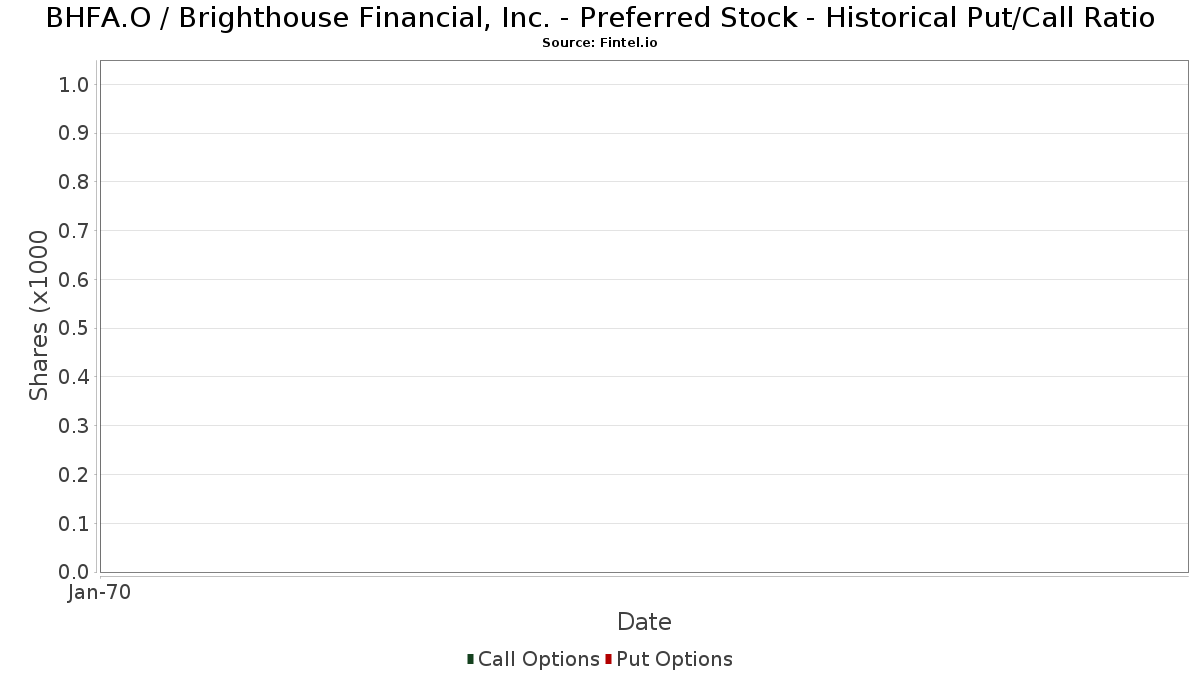Click the 0.9 y-axis tick label
The height and width of the screenshot is (675, 1200).
coord(75,133)
